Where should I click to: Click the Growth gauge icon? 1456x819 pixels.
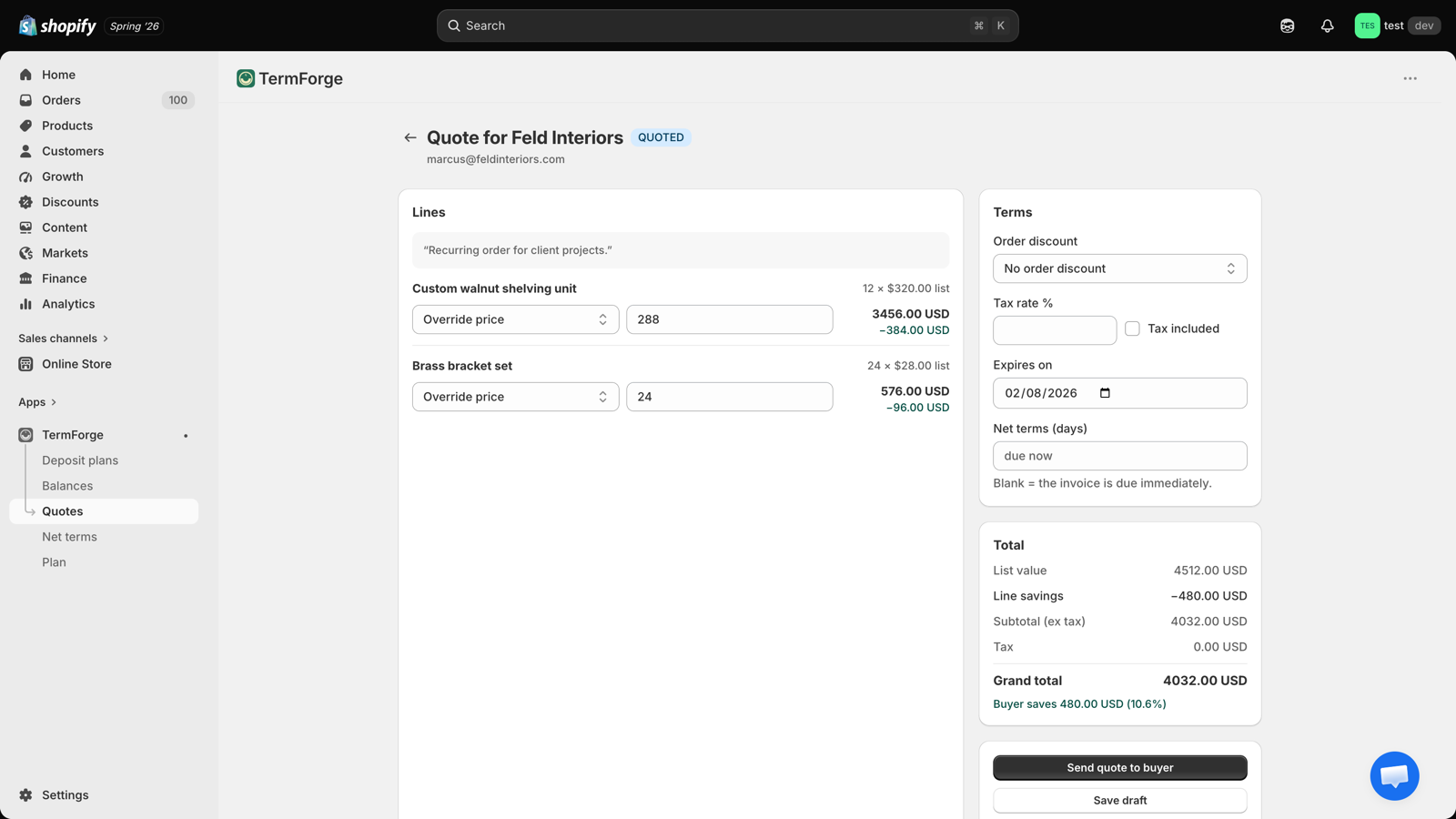tap(25, 177)
